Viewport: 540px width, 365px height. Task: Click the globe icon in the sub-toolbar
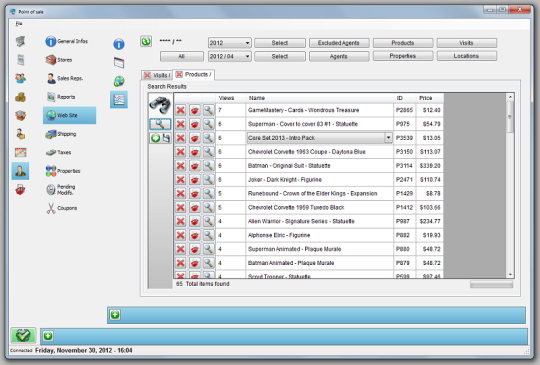tap(119, 81)
